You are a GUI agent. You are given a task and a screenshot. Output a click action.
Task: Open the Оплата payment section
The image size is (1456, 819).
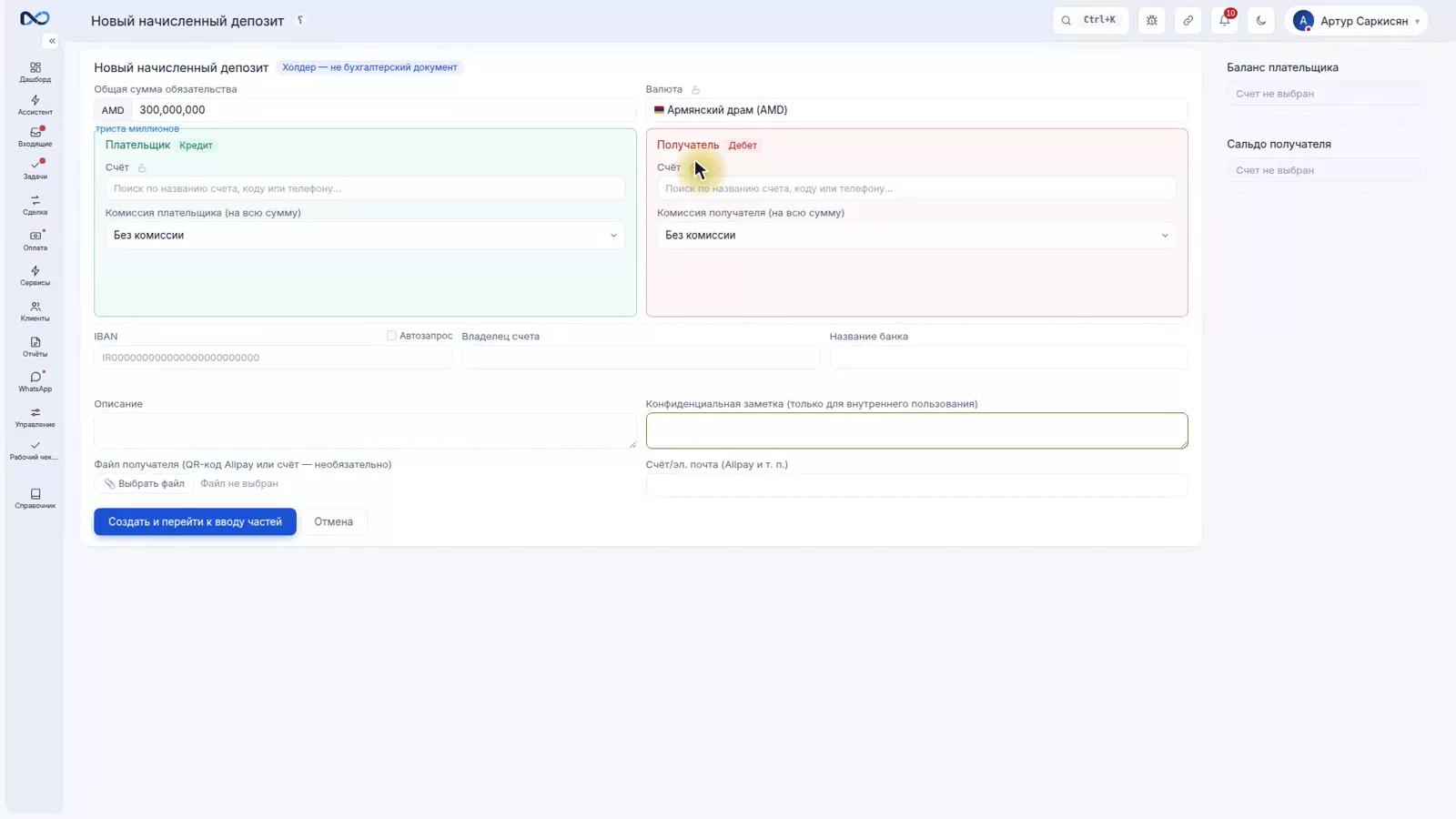[35, 240]
